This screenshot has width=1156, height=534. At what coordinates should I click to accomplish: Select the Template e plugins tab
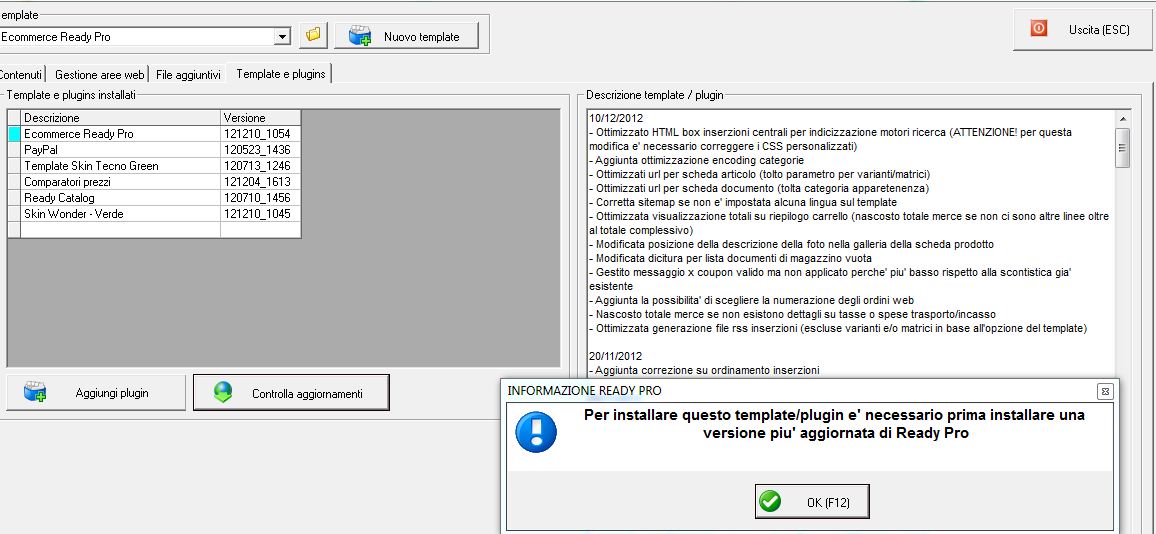click(280, 74)
